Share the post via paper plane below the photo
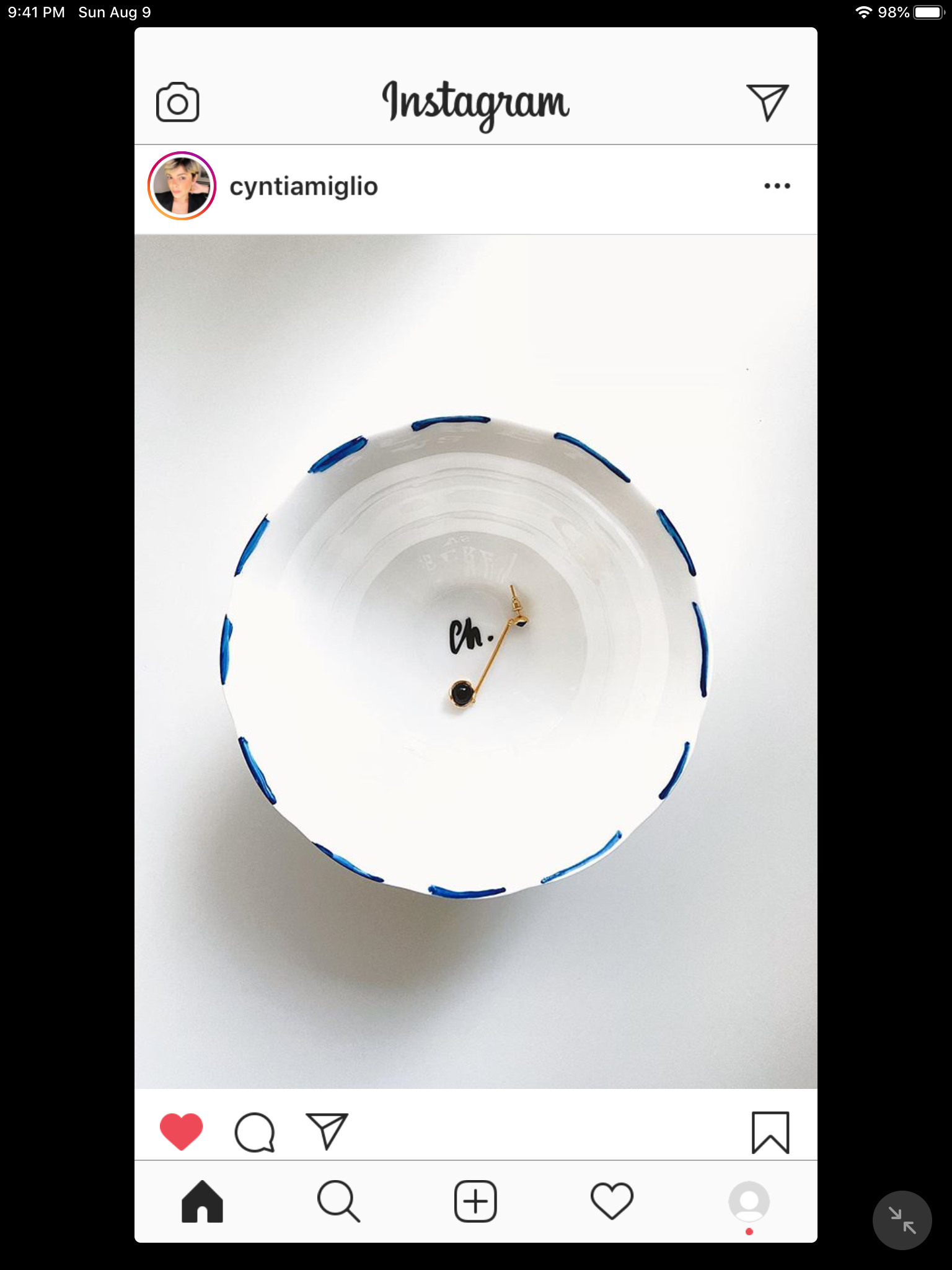952x1270 pixels. point(327,1131)
